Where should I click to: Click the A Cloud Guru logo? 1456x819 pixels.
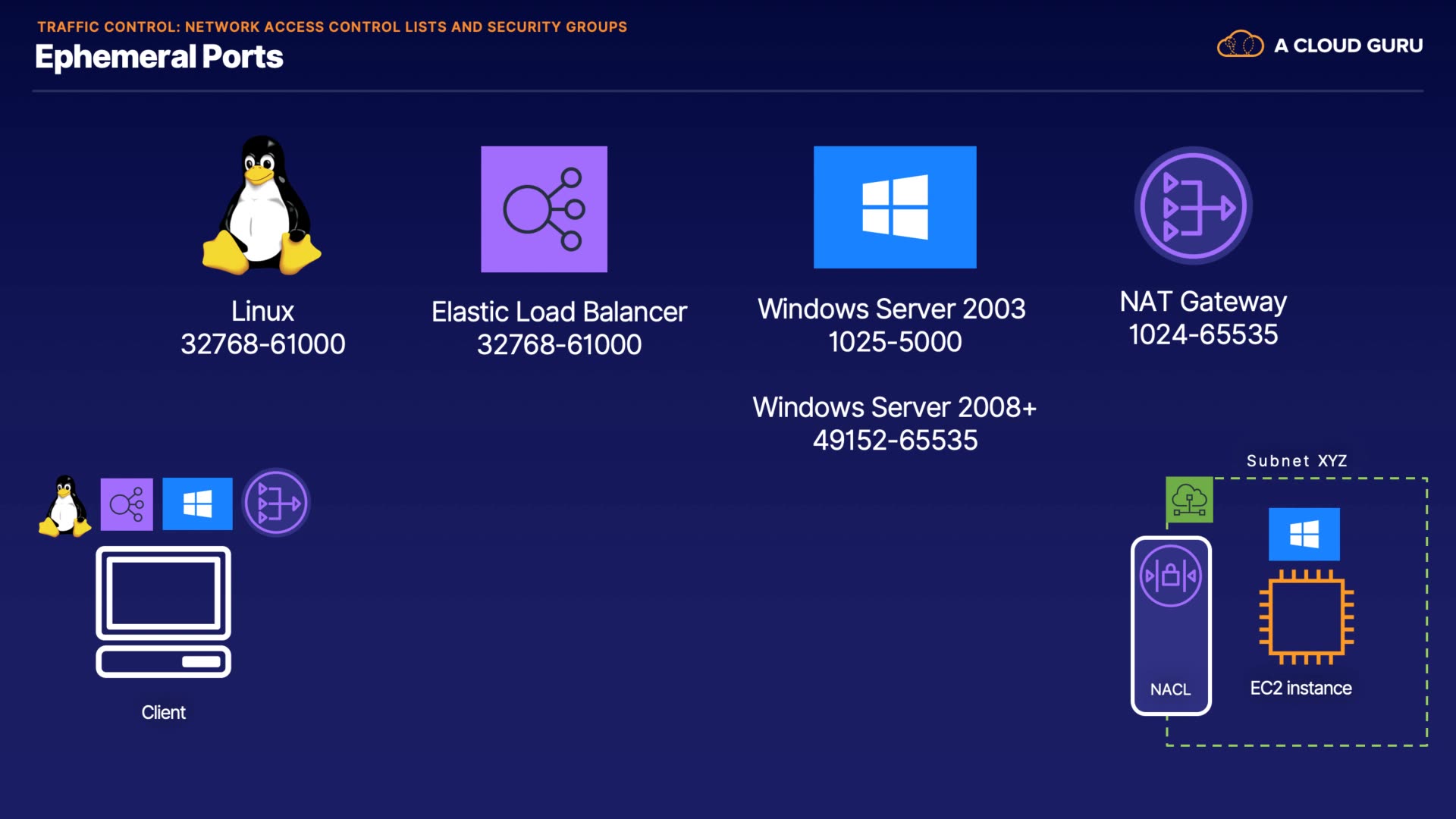(x=1319, y=45)
